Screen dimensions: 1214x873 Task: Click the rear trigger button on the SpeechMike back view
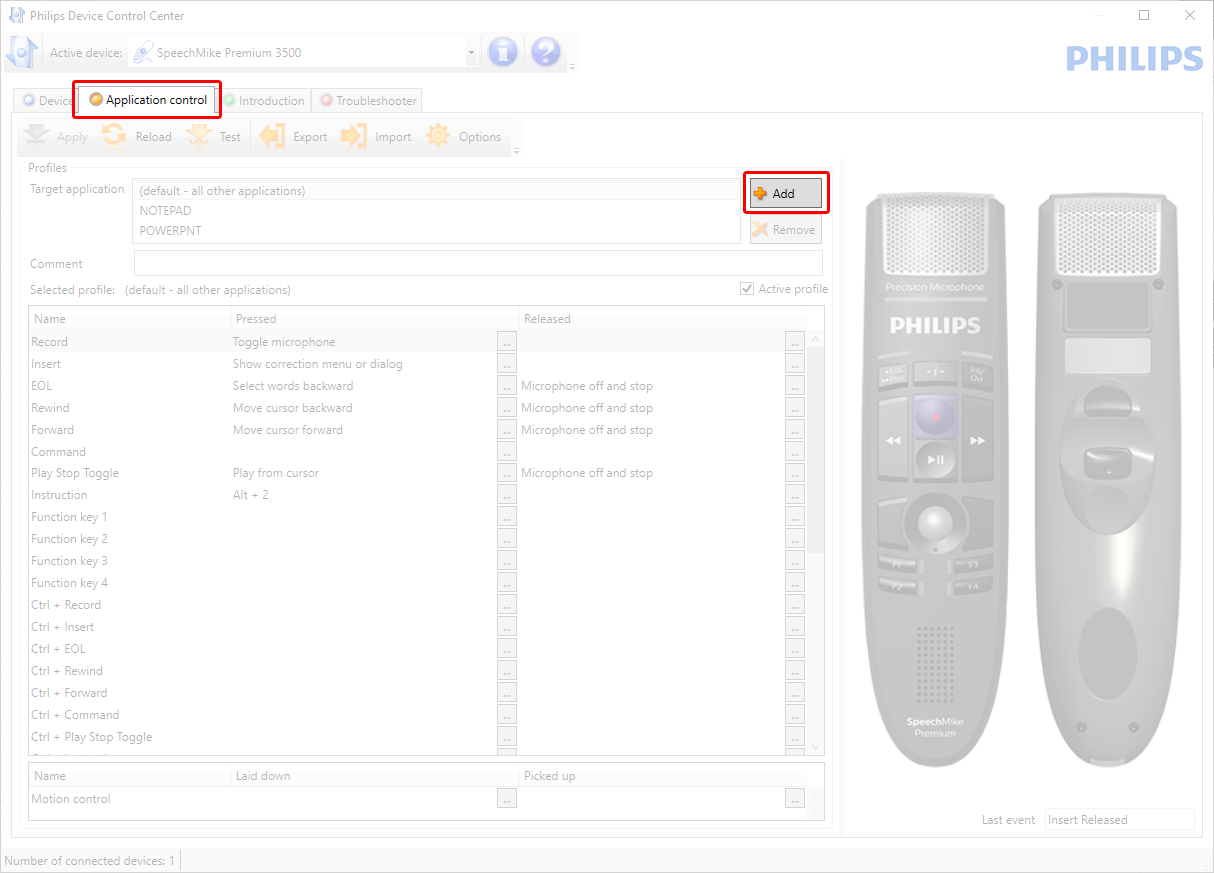1106,463
